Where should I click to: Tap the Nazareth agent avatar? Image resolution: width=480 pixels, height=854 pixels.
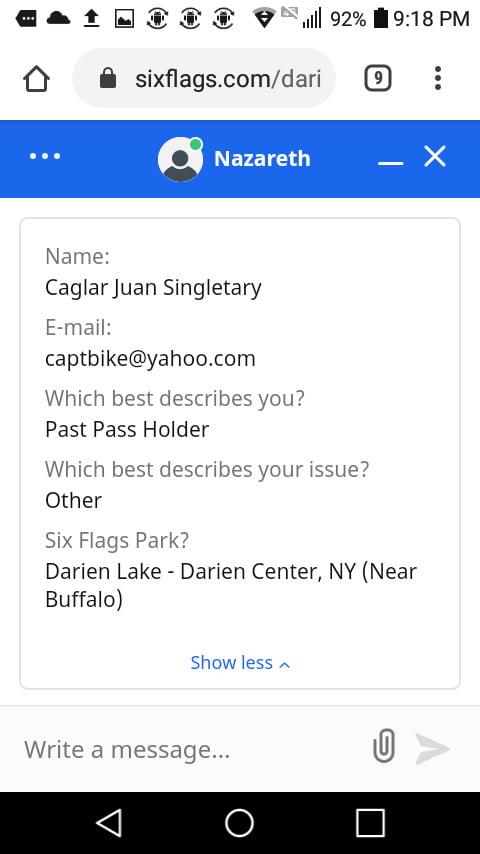pyautogui.click(x=180, y=159)
